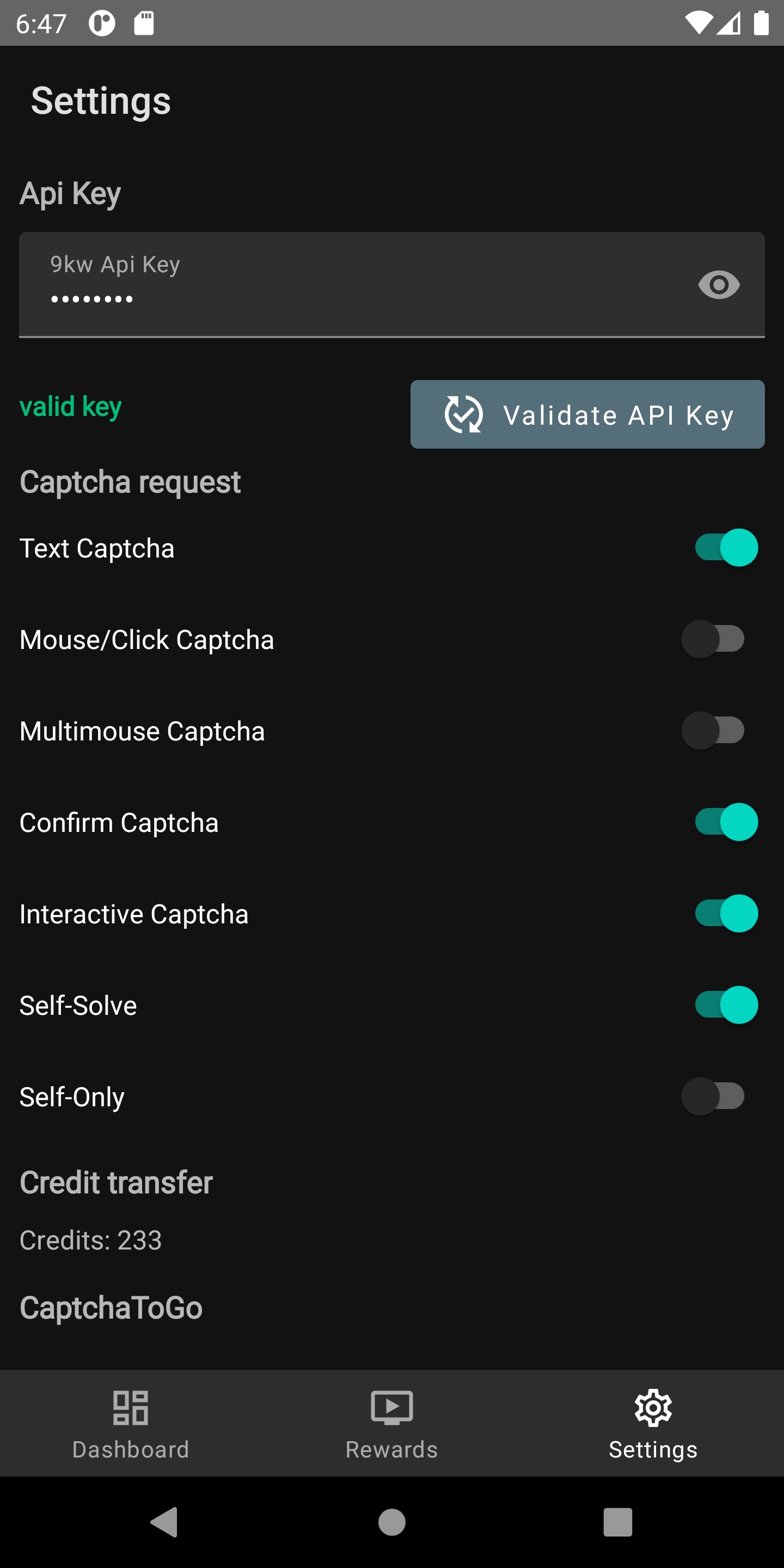Reveal the API key with the eye icon
The image size is (784, 1568).
pyautogui.click(x=718, y=285)
